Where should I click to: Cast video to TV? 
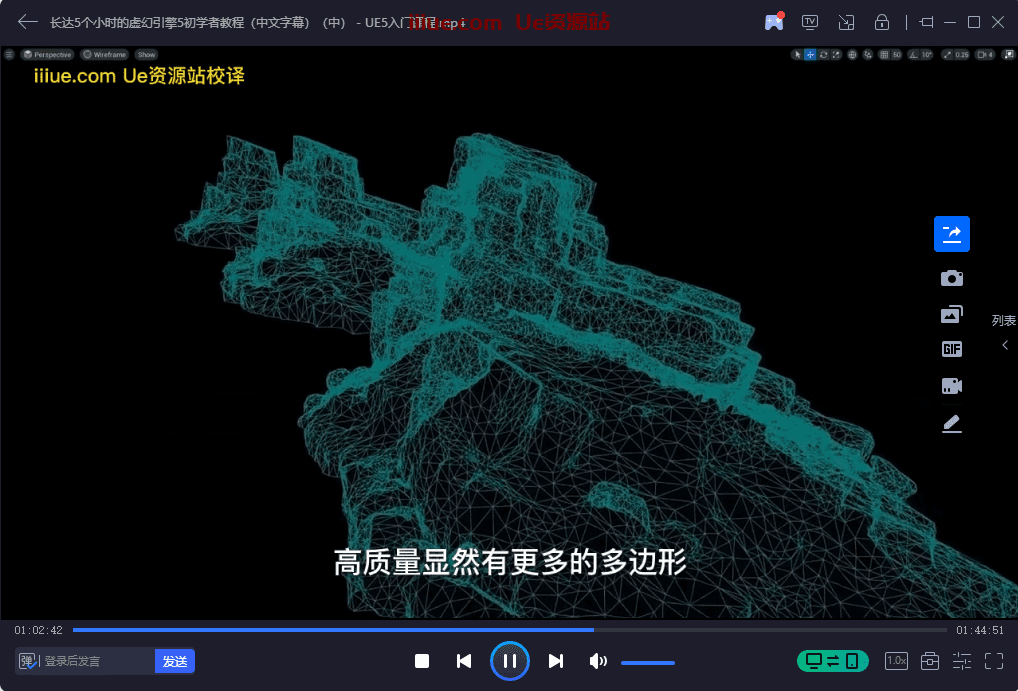810,22
